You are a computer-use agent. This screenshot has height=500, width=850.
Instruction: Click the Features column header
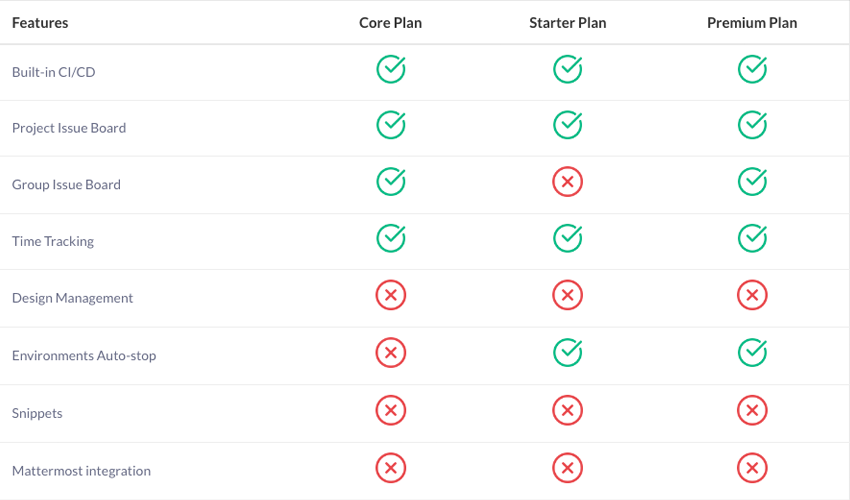click(40, 23)
